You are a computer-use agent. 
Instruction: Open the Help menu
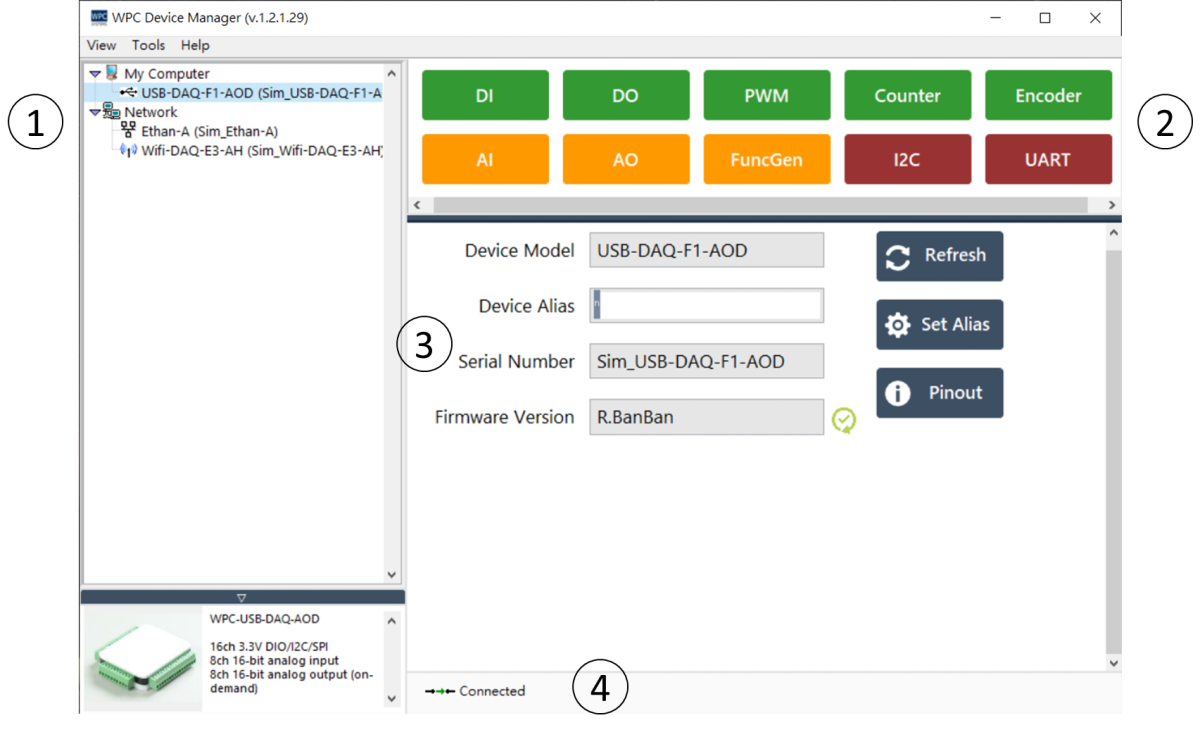point(195,45)
